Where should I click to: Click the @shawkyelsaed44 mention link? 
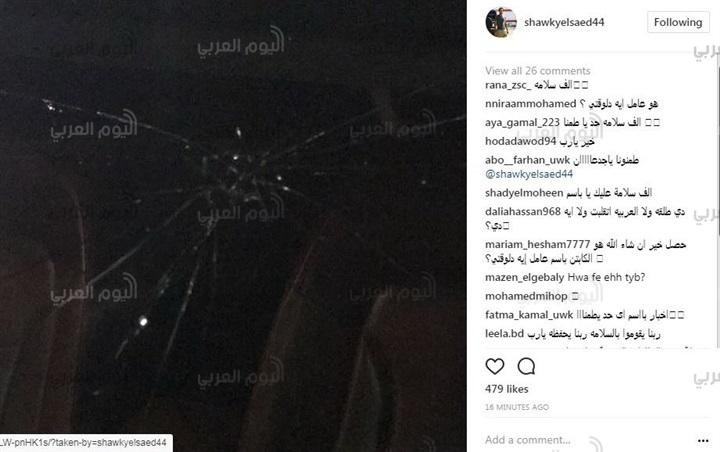coord(529,174)
